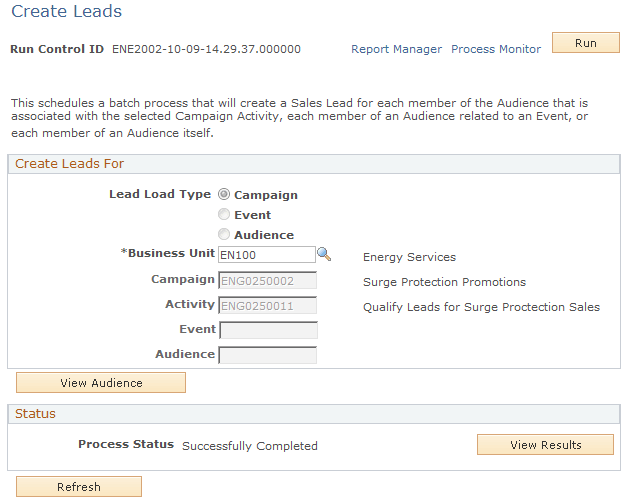Click the Energy Services description text

pos(409,257)
